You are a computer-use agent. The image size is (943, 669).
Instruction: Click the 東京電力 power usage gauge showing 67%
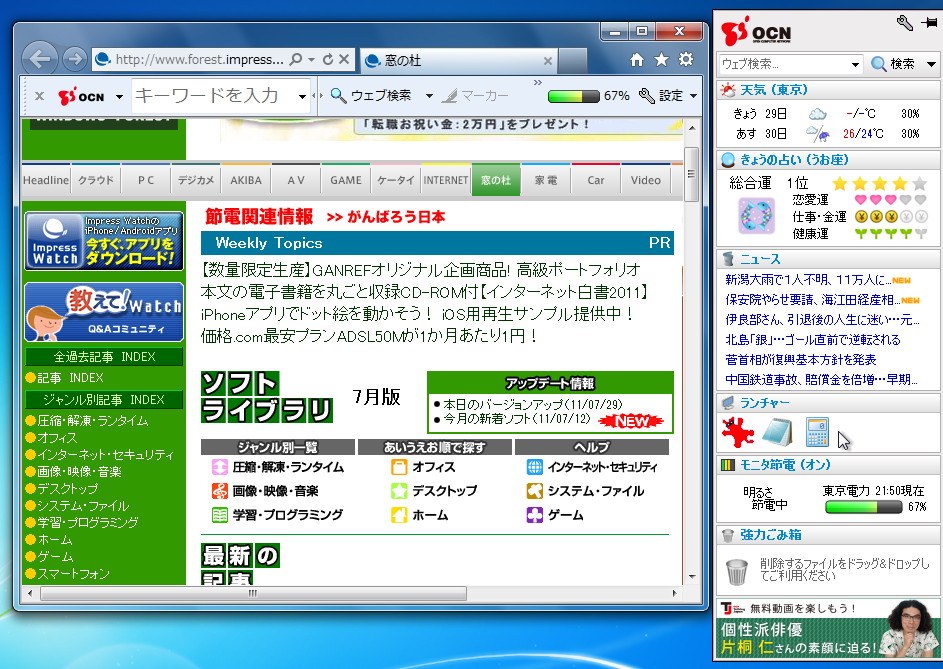(863, 506)
